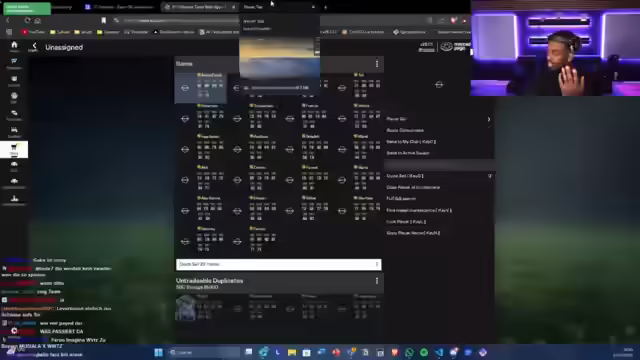Open the Untradeable Duplicates three-dot options menu
Viewport: 640px width, 360px height.
(377, 281)
